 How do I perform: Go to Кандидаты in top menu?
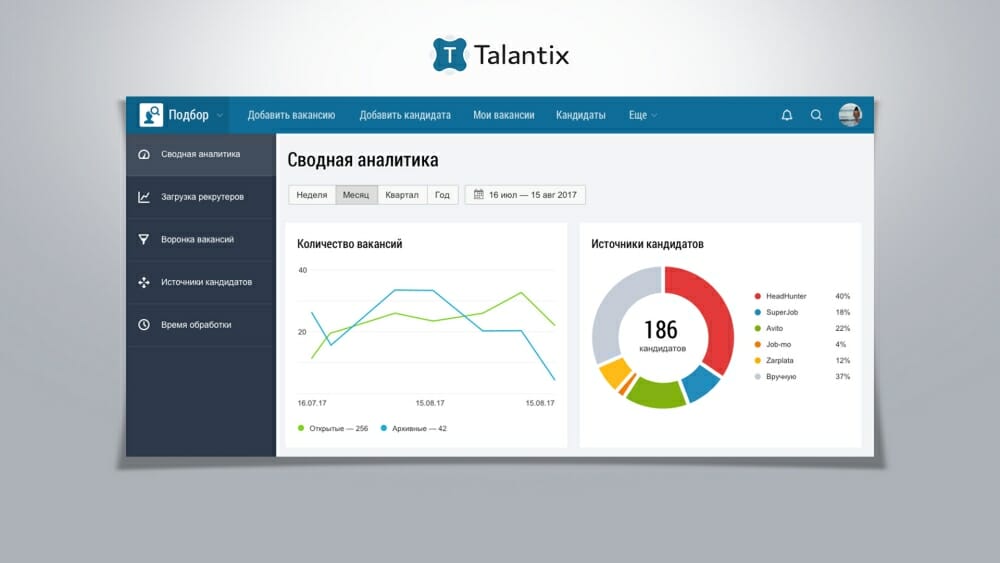(x=580, y=115)
